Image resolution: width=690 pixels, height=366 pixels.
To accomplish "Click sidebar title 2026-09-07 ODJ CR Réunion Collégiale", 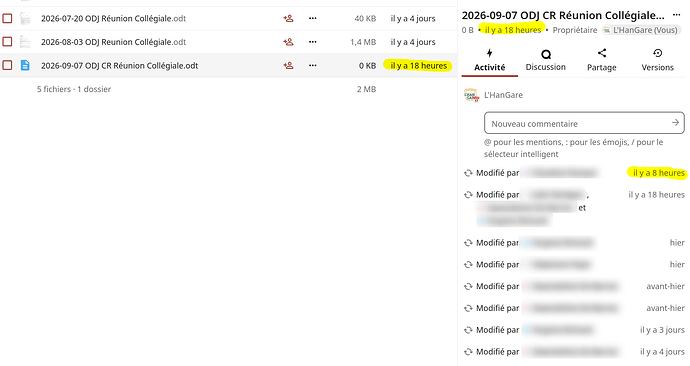I will pos(563,15).
